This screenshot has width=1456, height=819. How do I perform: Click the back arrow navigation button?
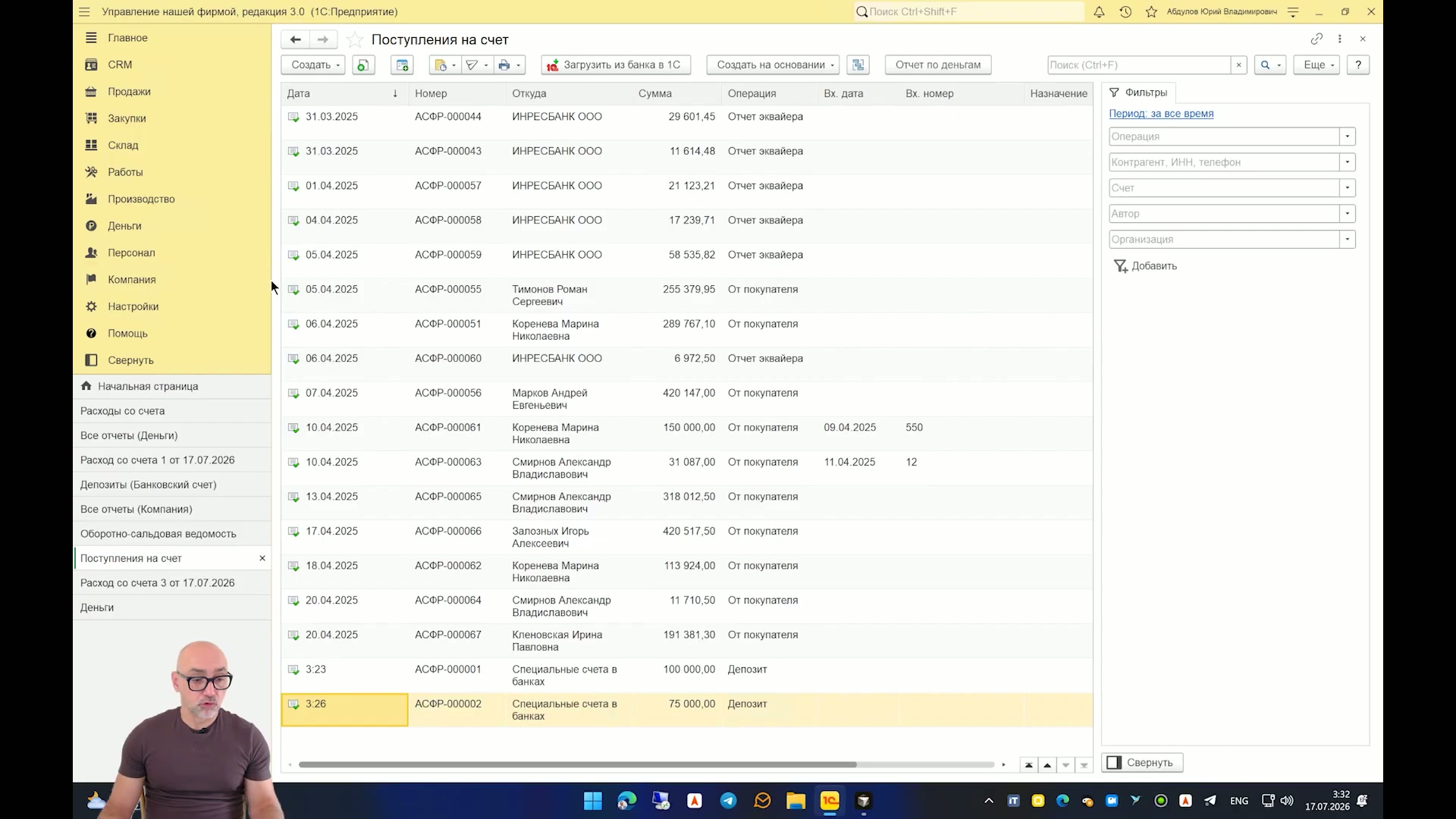pos(295,39)
